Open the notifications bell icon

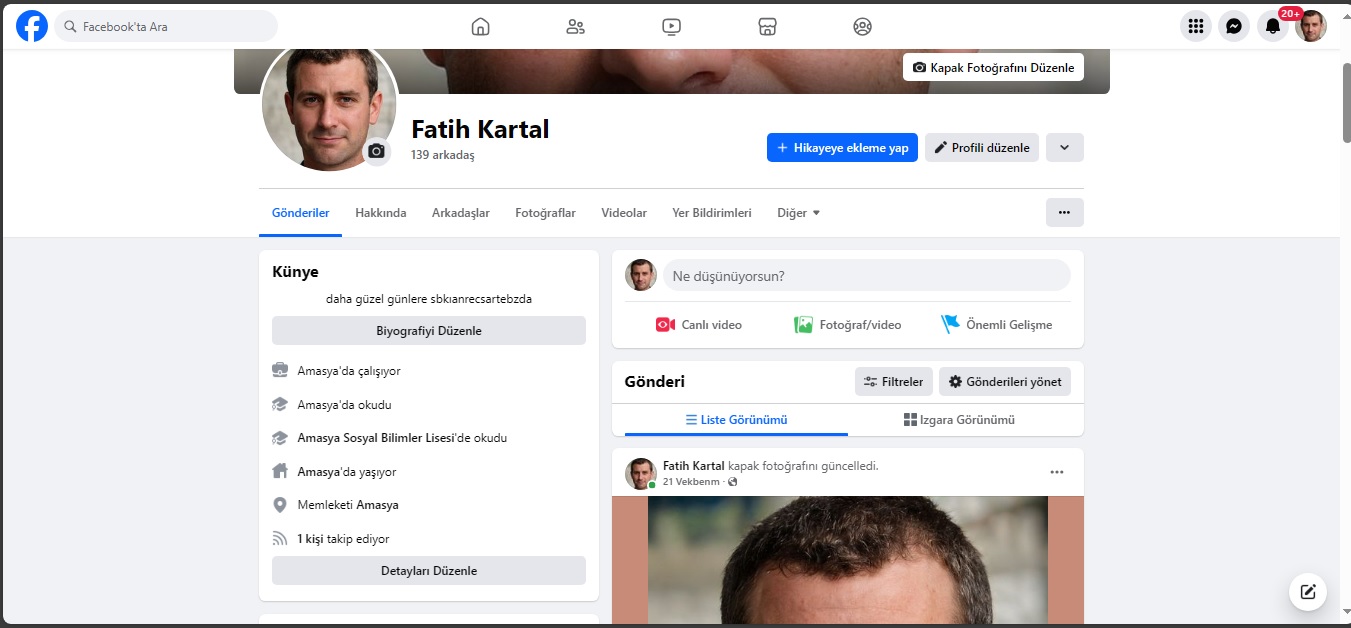coord(1272,26)
